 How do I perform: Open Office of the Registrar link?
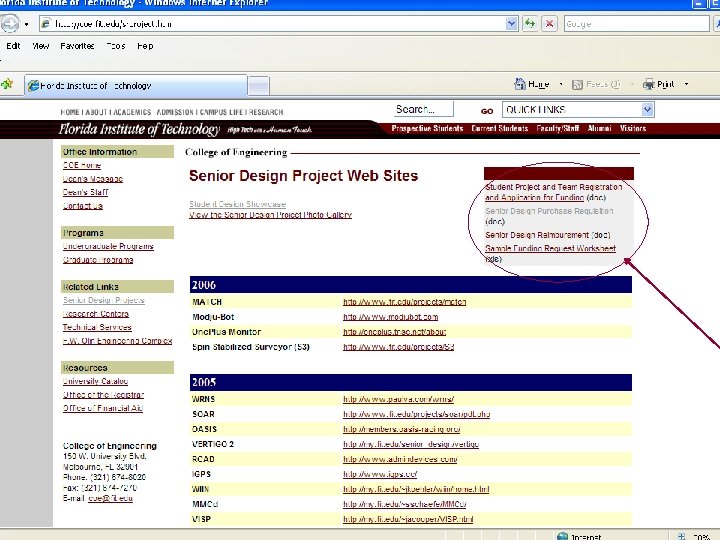[103, 394]
